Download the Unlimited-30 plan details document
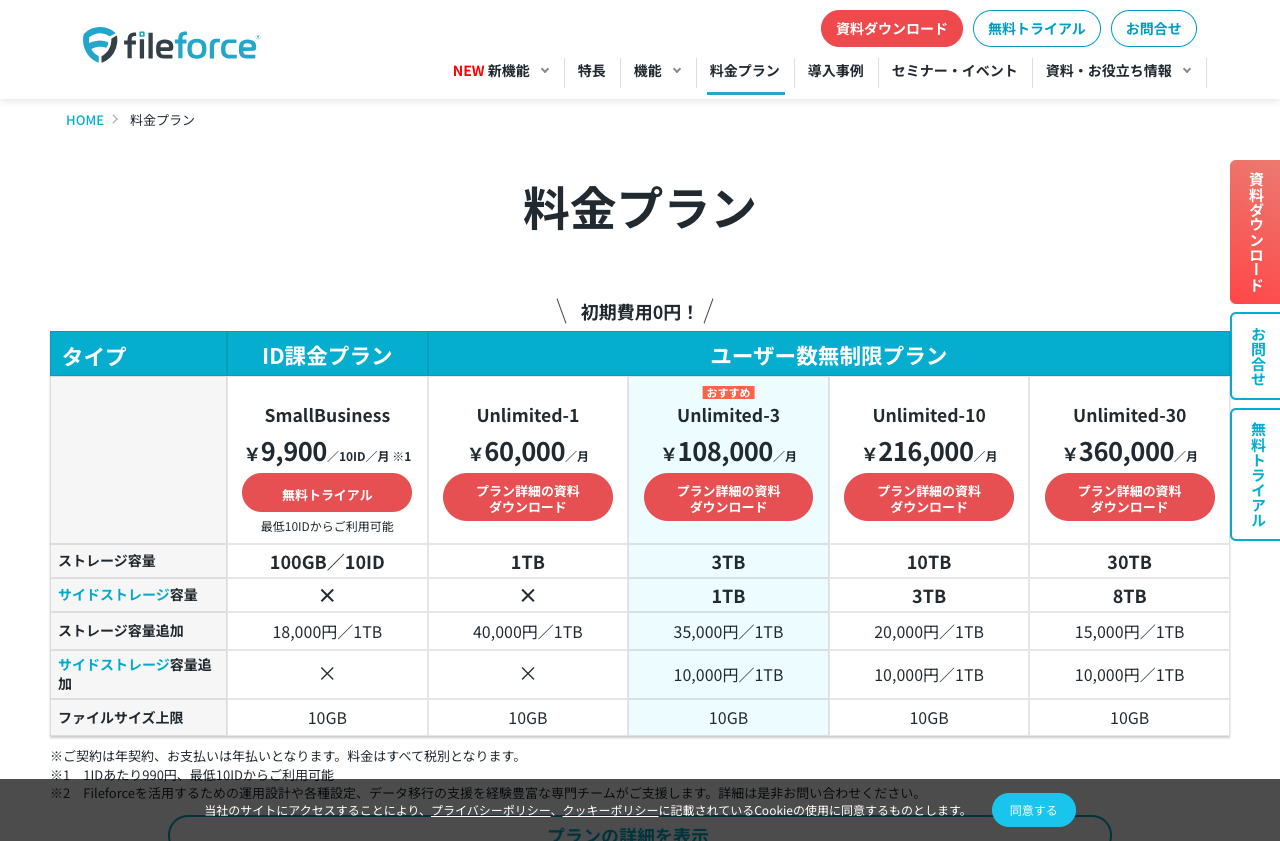Image resolution: width=1280 pixels, height=841 pixels. point(1130,497)
